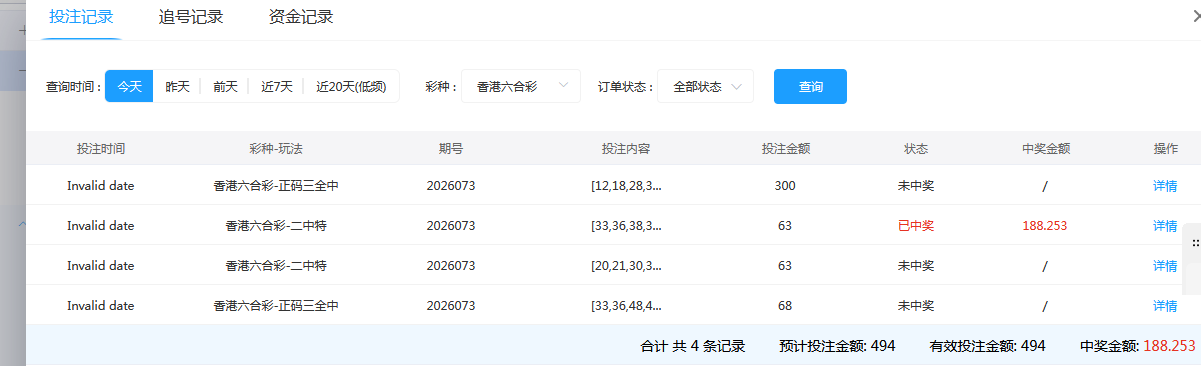Click bet content [12,18,28,3...
This screenshot has width=1201, height=366.
click(x=626, y=185)
